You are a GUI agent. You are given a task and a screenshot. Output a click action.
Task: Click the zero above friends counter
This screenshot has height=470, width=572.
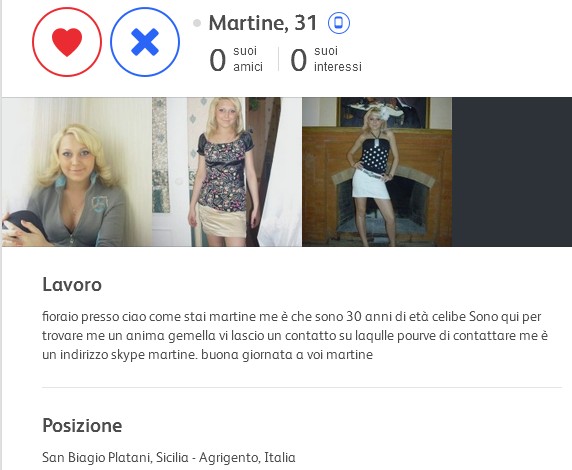(217, 60)
